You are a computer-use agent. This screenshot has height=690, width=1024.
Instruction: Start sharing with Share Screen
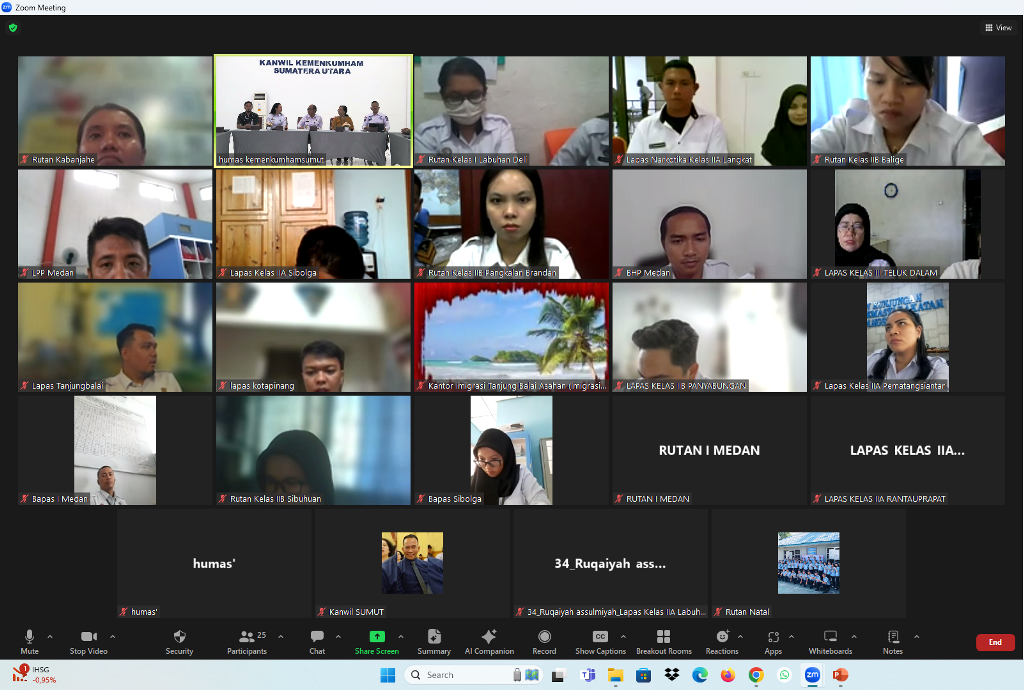[377, 640]
